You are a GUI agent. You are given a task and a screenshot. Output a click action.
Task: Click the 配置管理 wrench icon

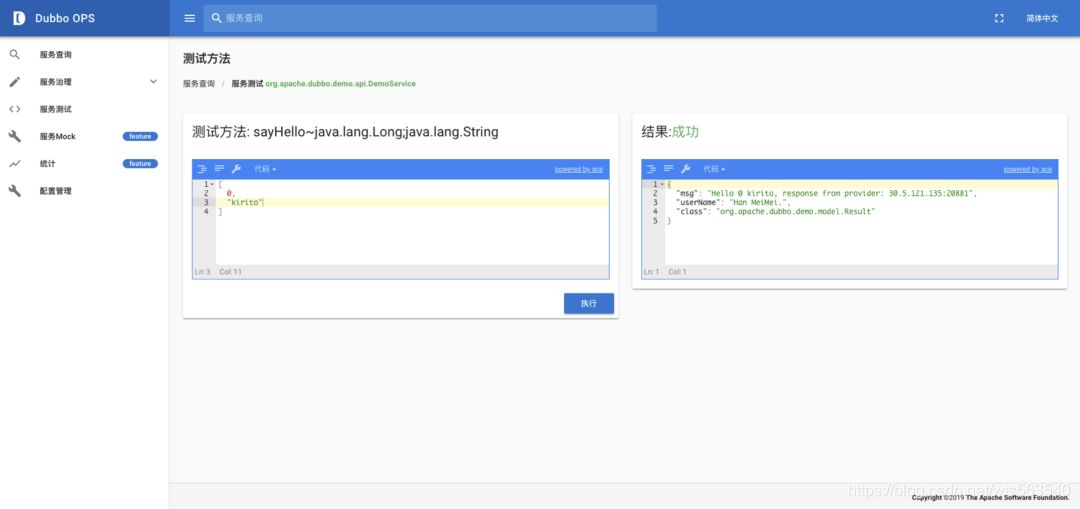tap(14, 191)
